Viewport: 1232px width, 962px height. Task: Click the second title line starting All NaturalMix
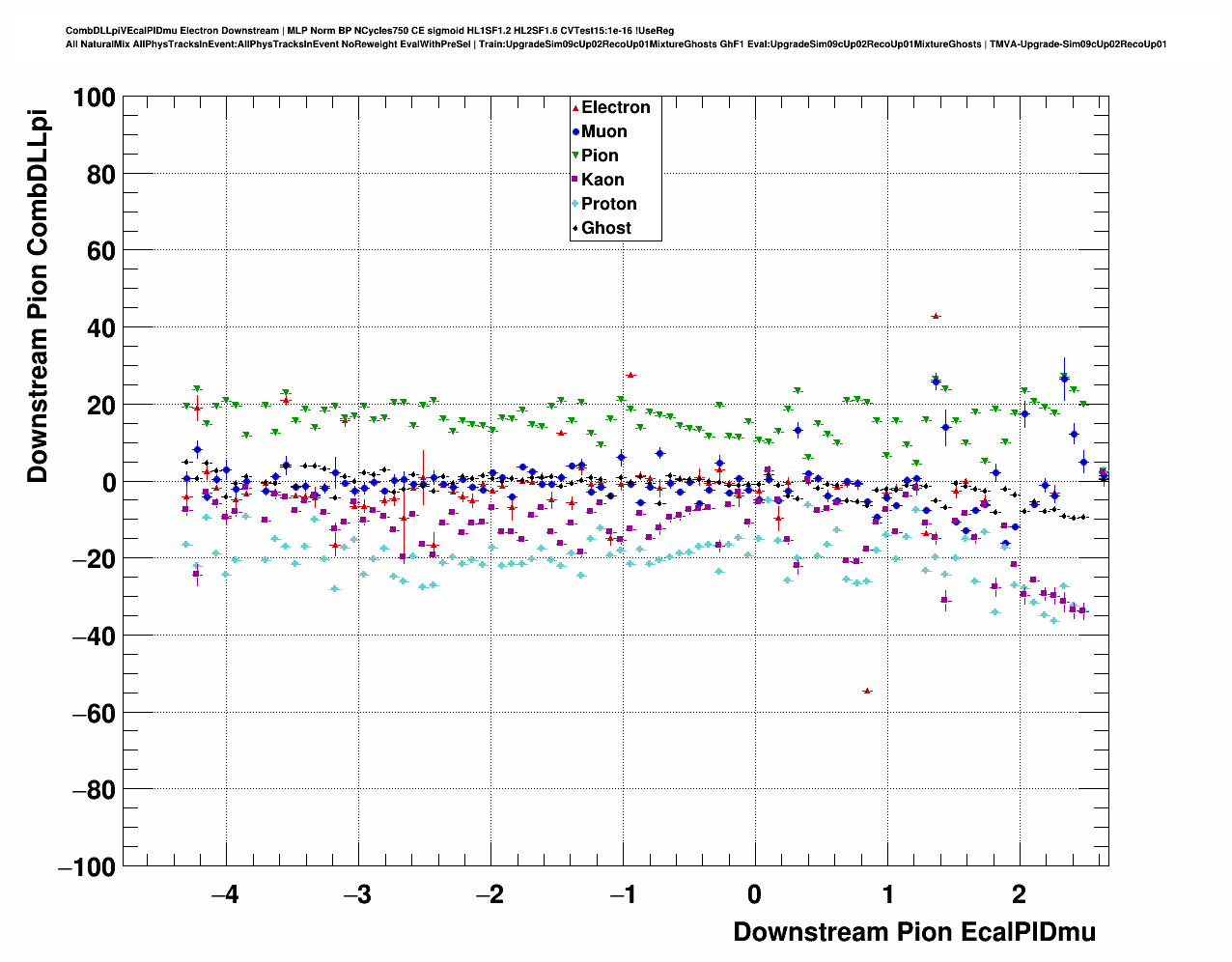tap(616, 44)
